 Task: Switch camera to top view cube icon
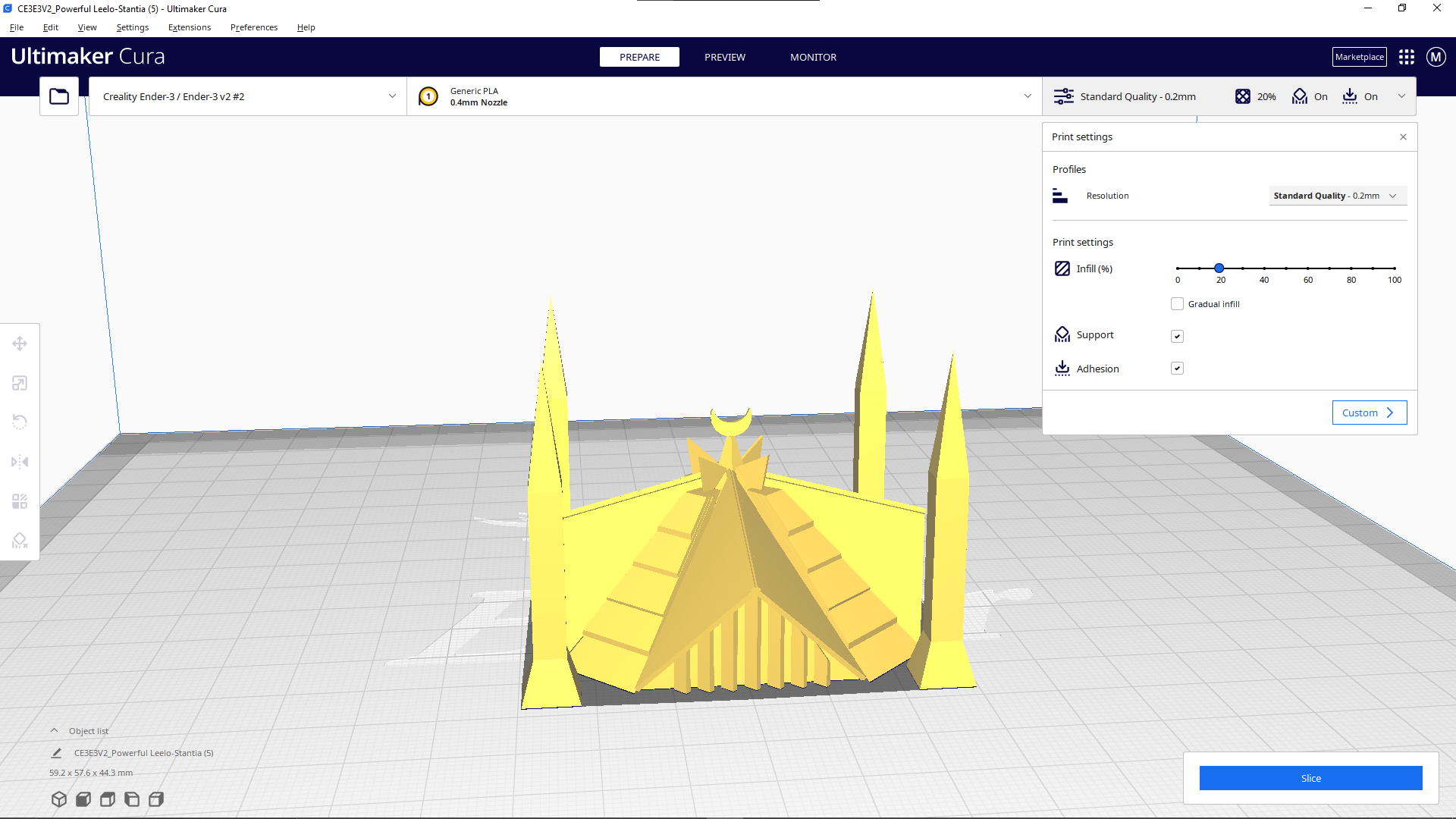[x=108, y=799]
